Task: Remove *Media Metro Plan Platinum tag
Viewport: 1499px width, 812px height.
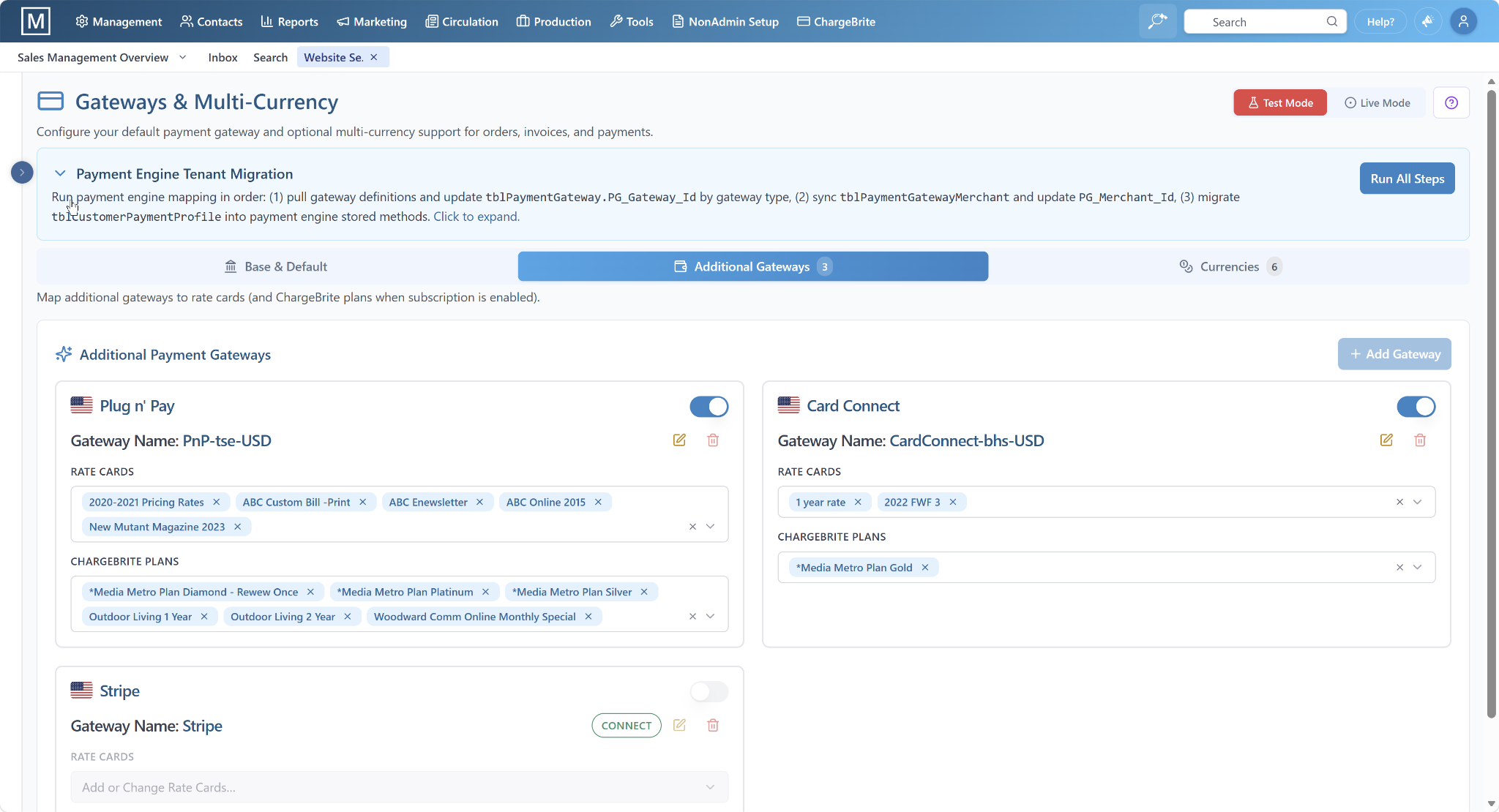Action: (485, 592)
